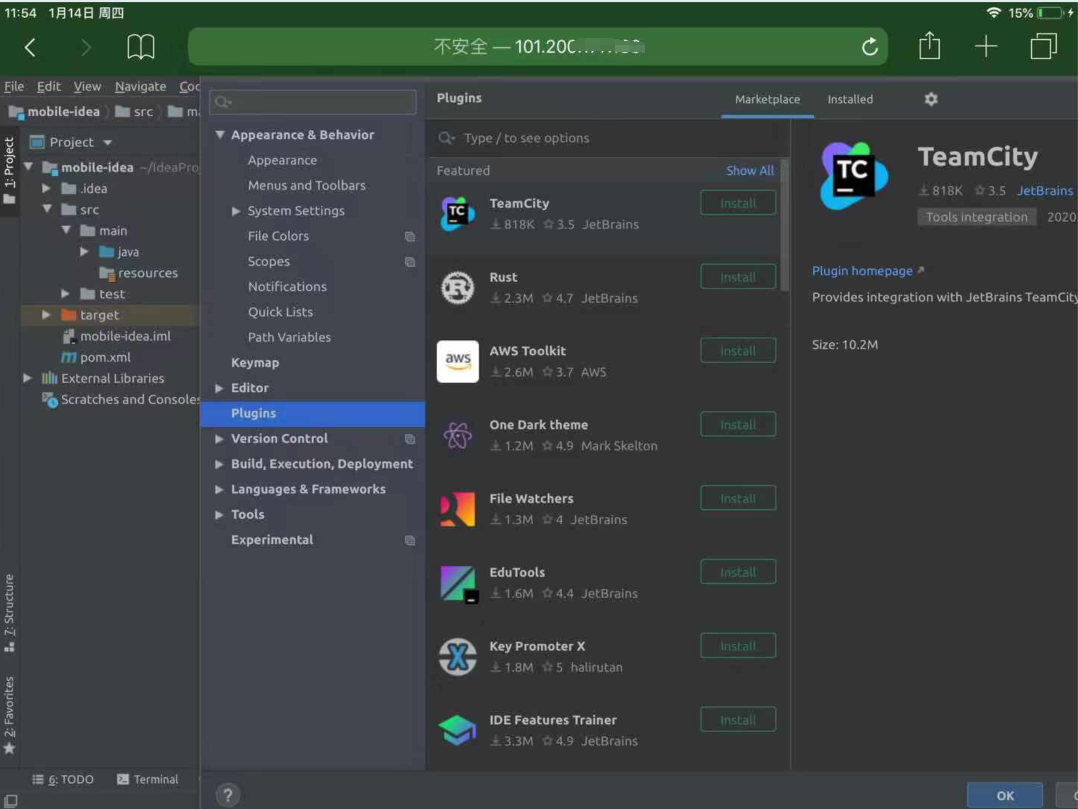Screen dimensions: 1078x809
Task: Click the Scopes project-level icon
Action: [x=410, y=262]
